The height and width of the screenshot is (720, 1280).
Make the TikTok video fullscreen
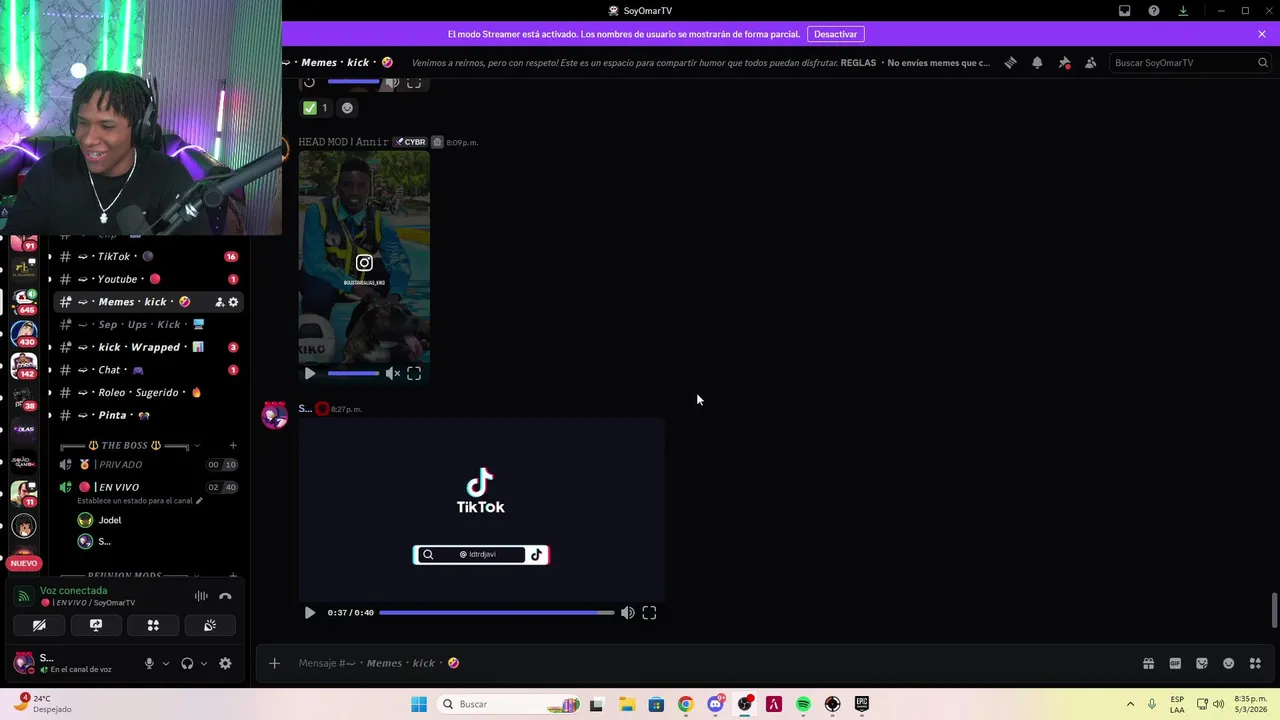(649, 613)
